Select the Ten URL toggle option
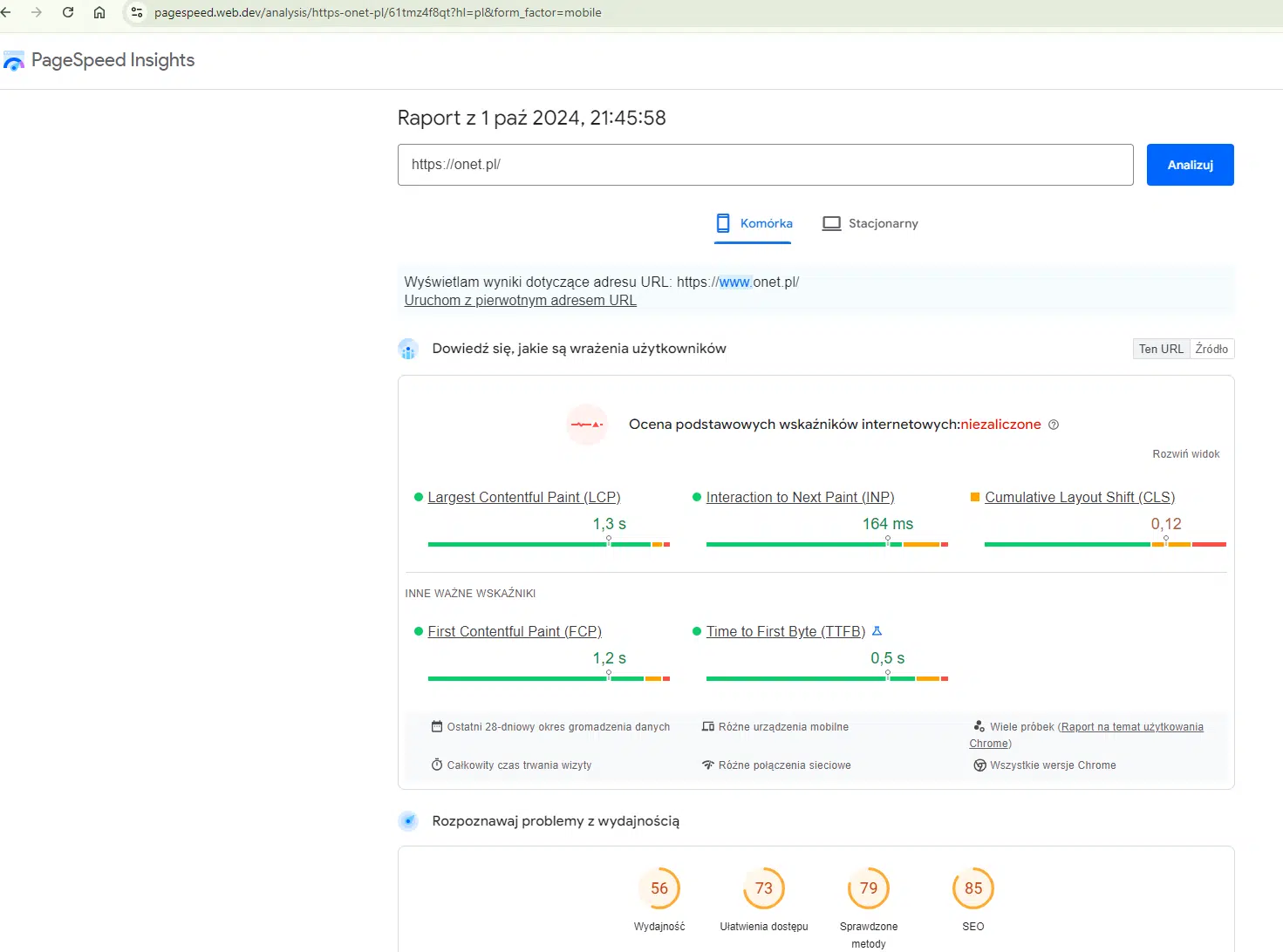The height and width of the screenshot is (952, 1283). [1161, 349]
